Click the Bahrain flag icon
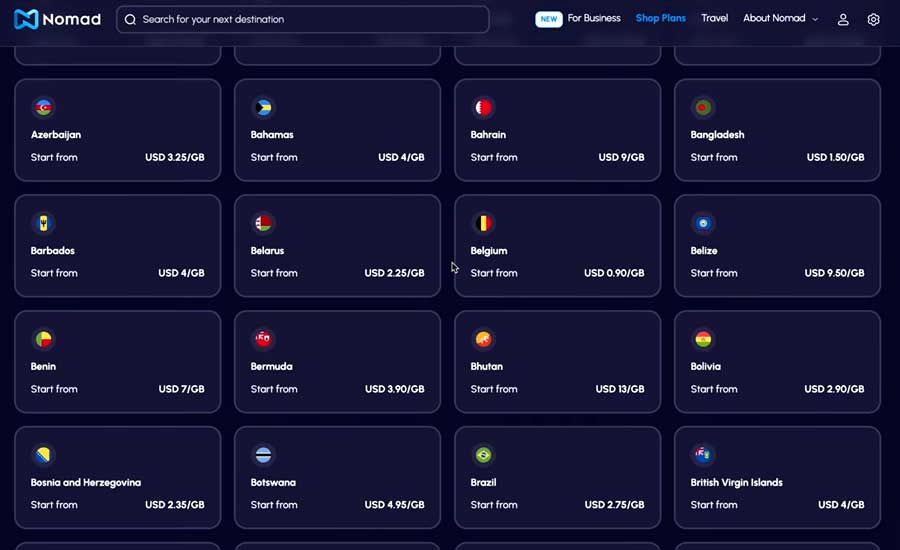Screen dimensions: 900x550 (x=483, y=107)
